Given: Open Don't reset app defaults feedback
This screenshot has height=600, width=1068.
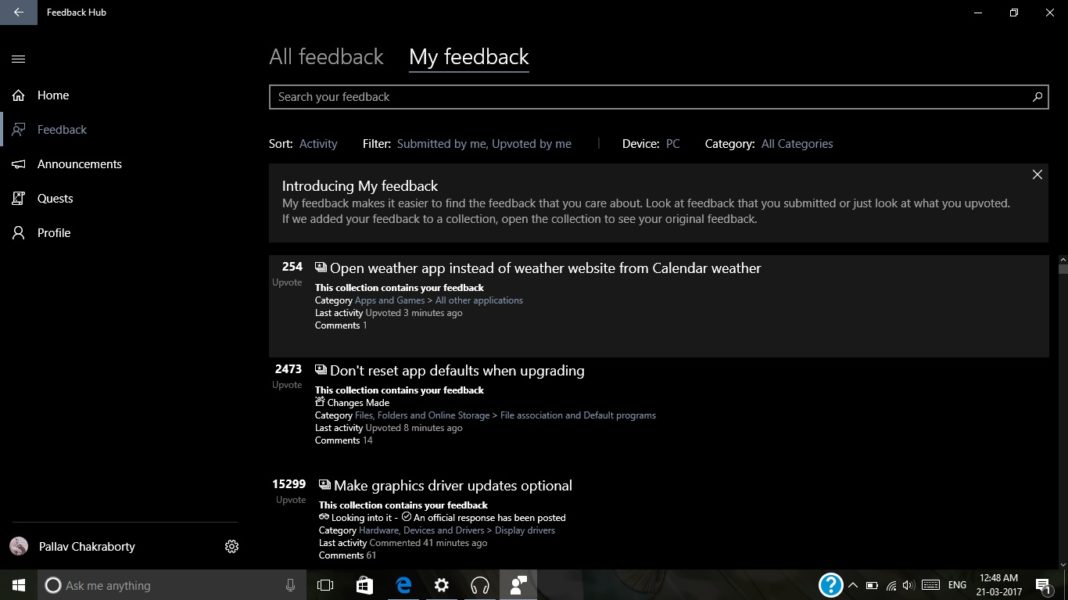Looking at the screenshot, I should [457, 370].
